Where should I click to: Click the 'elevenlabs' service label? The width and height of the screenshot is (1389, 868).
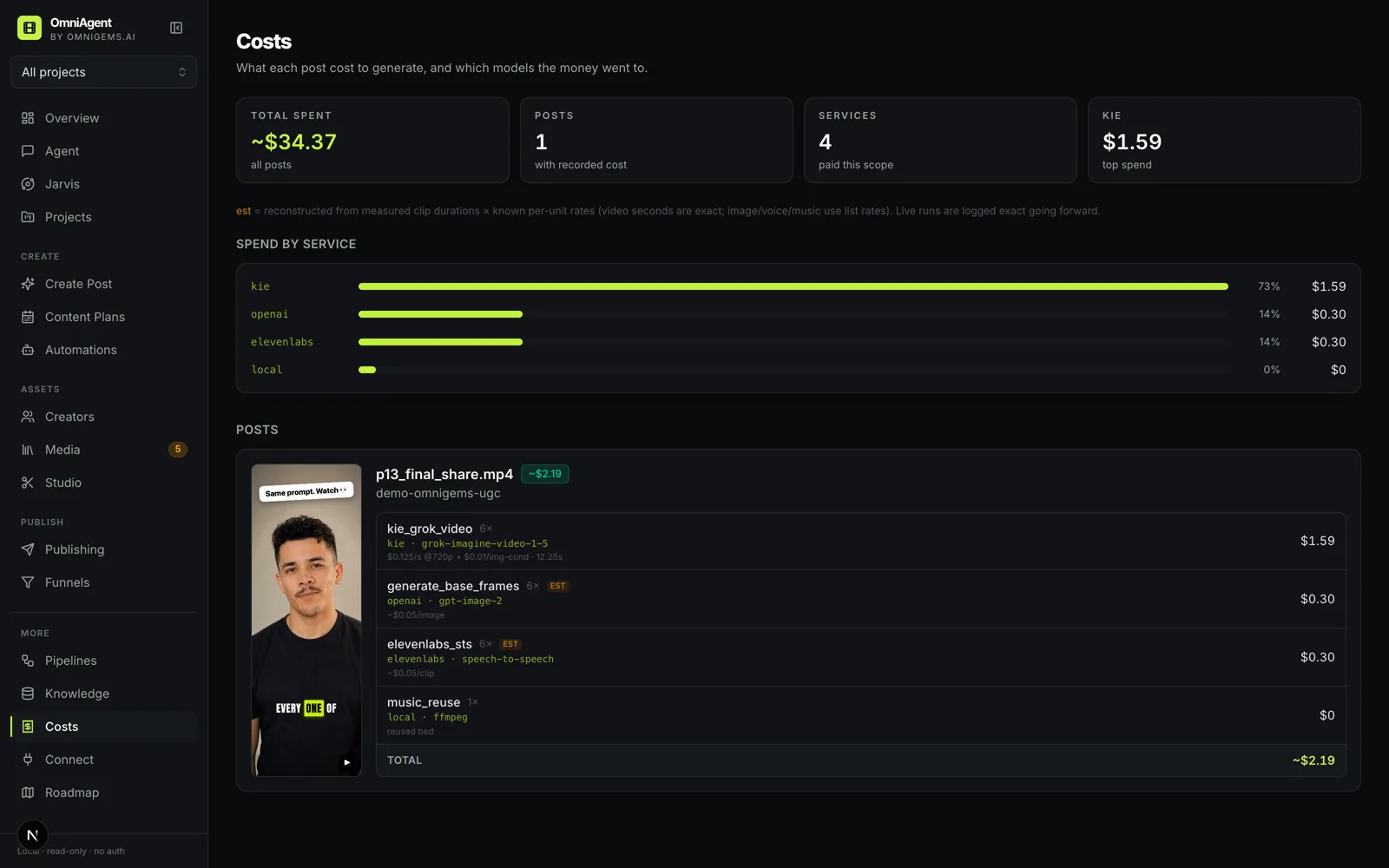tap(282, 342)
